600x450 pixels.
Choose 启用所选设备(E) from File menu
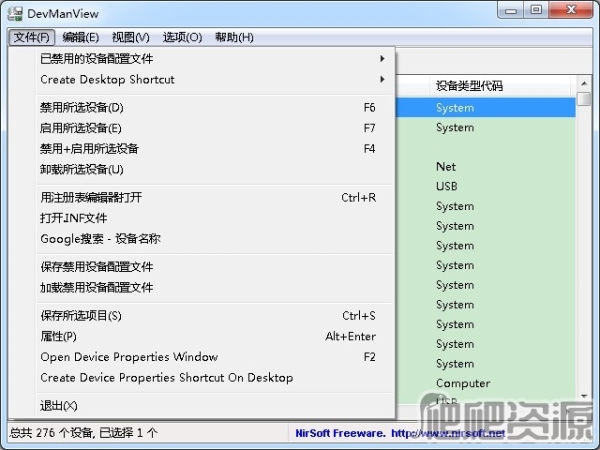[x=81, y=128]
